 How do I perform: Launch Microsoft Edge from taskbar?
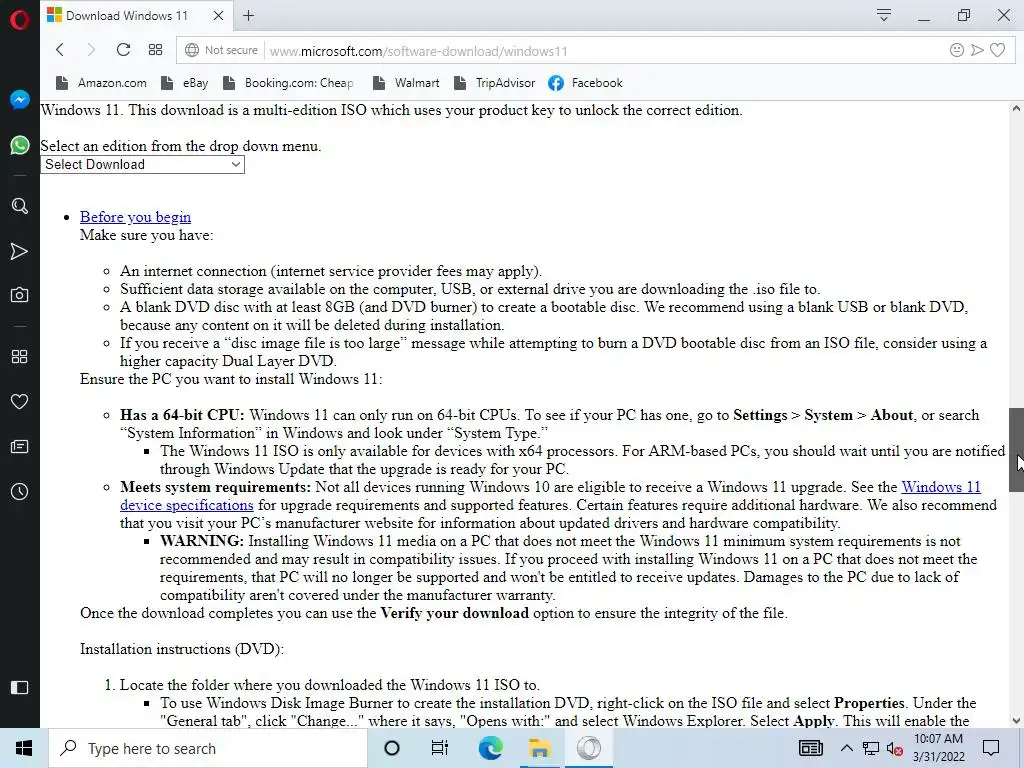490,748
